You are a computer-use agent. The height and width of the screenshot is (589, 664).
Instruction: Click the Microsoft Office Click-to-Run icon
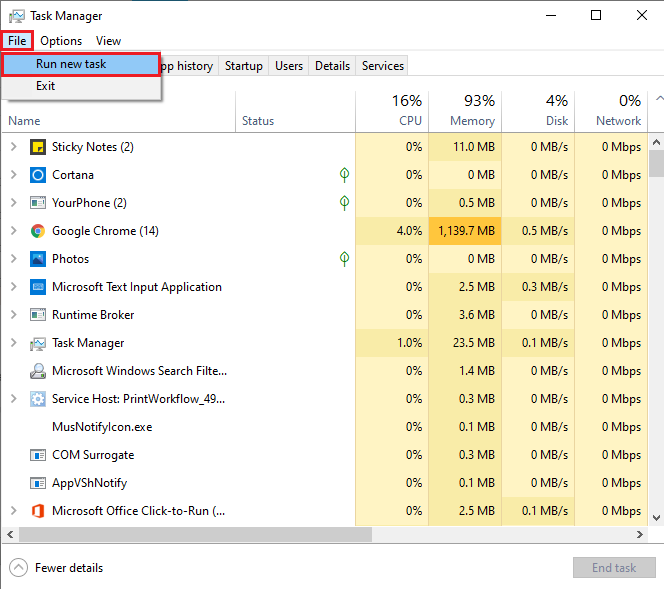tap(38, 511)
